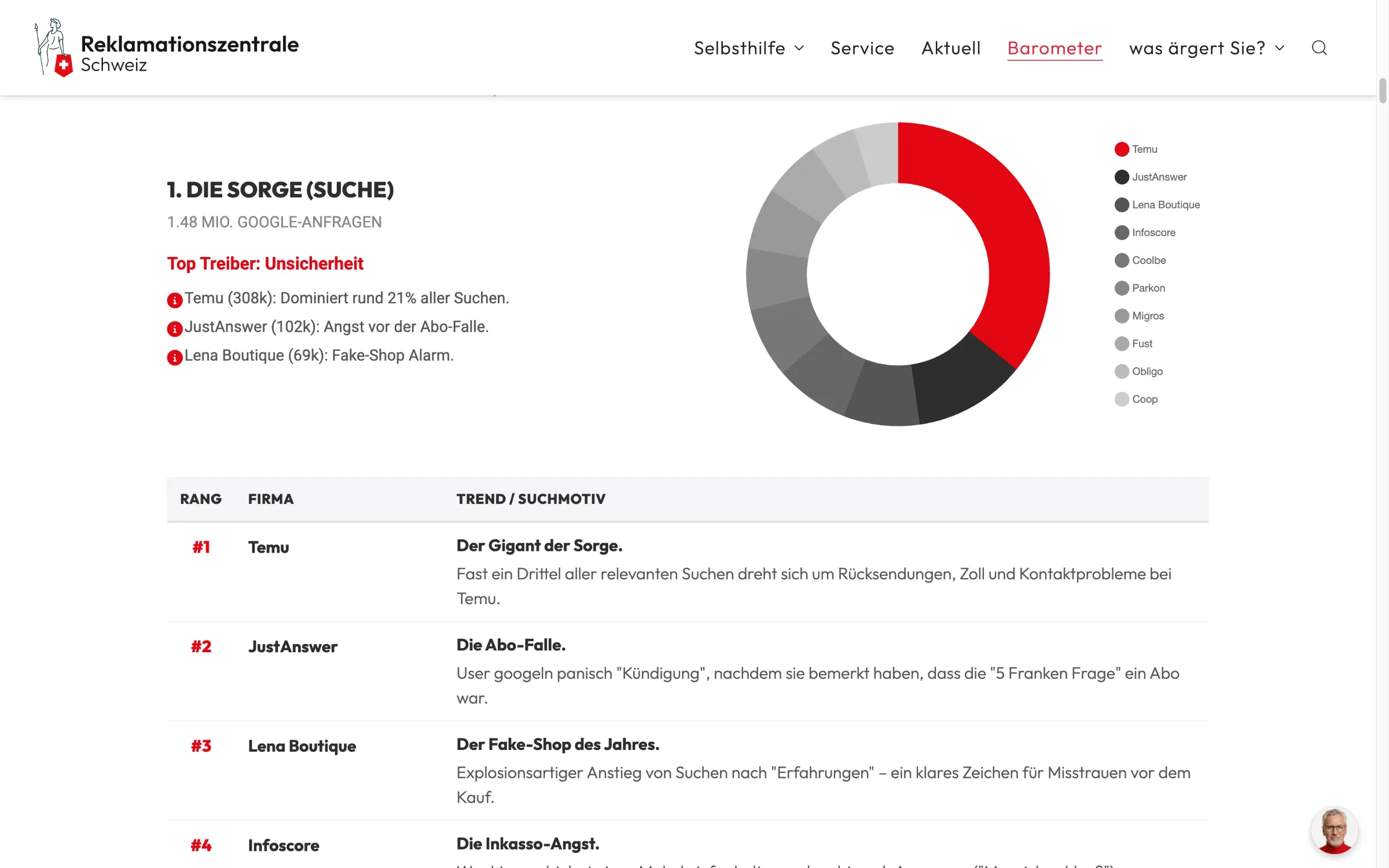Viewport: 1389px width, 868px height.
Task: Expand the 'was ärgert Sie?' chevron
Action: [x=1280, y=48]
